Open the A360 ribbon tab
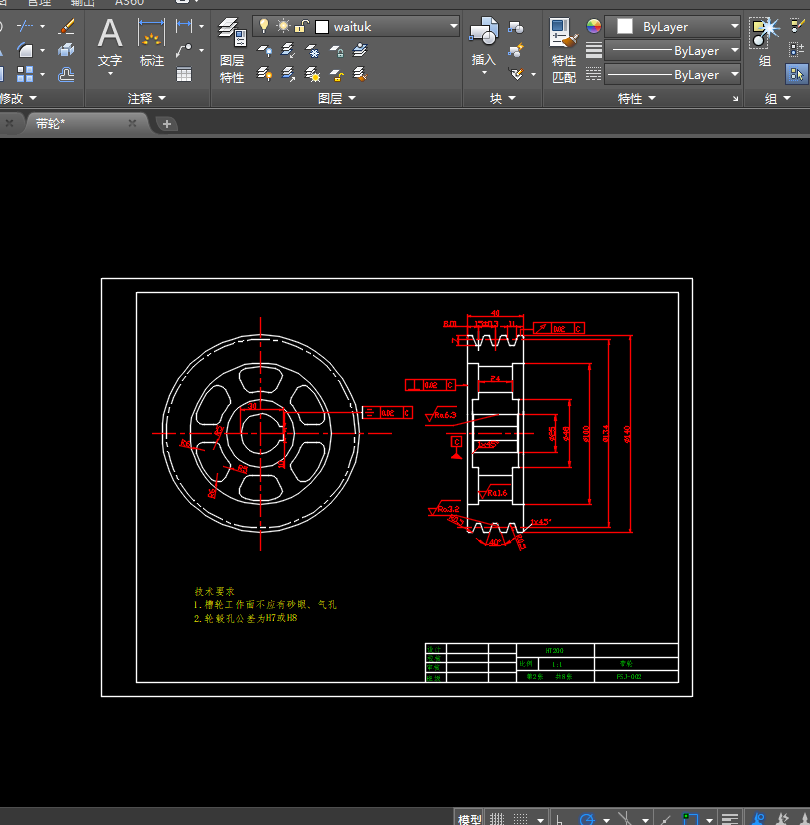 (129, 3)
